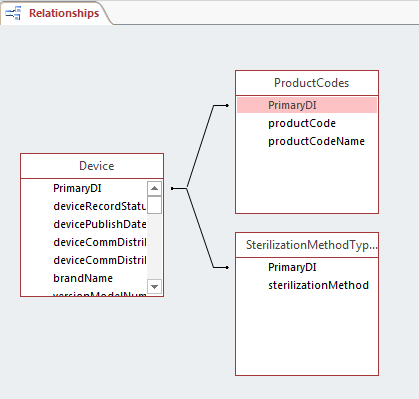Click the Device list scroll-up arrow
The width and height of the screenshot is (419, 399).
[x=154, y=188]
